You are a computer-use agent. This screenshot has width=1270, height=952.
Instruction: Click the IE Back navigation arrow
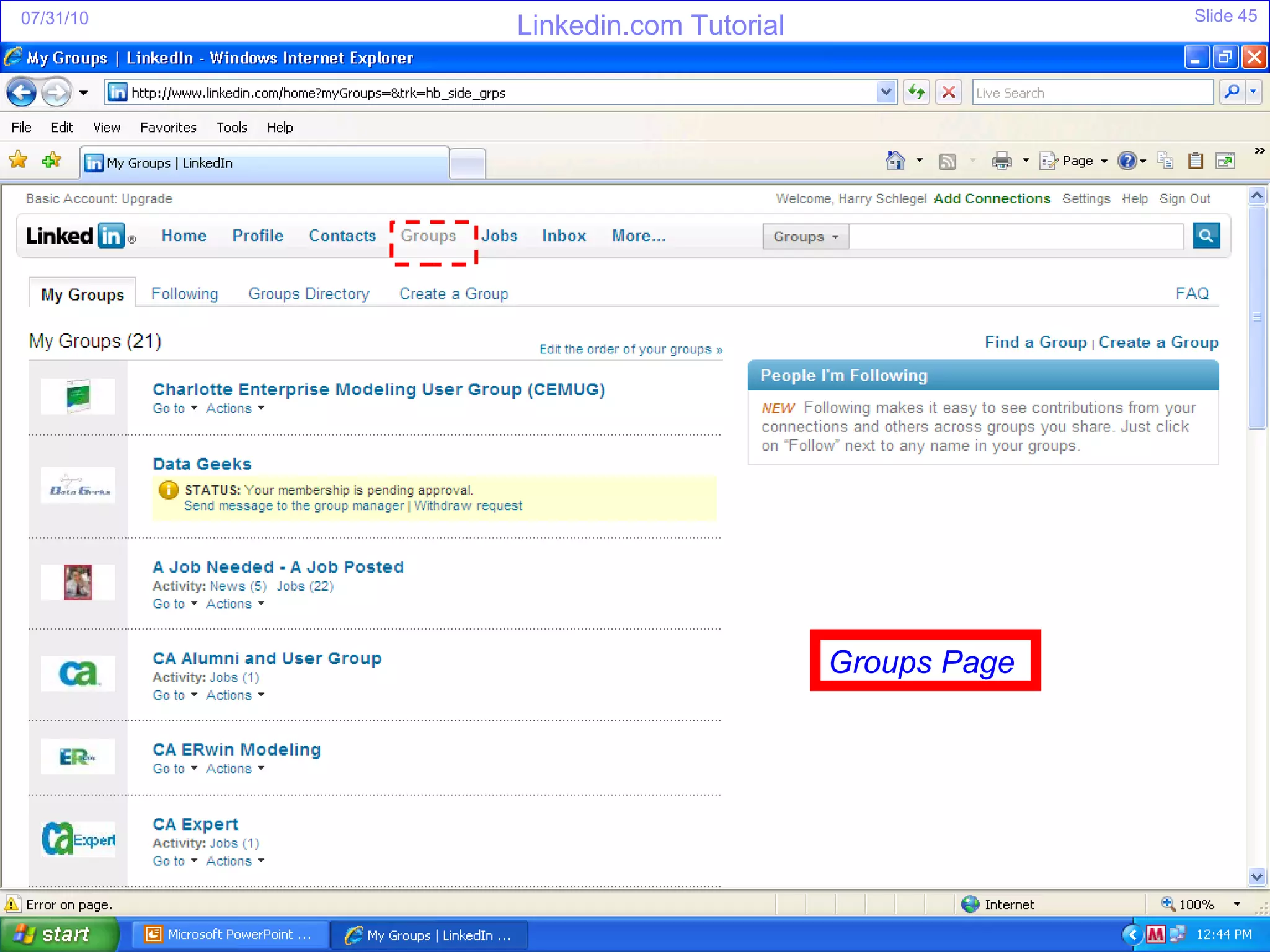click(21, 93)
